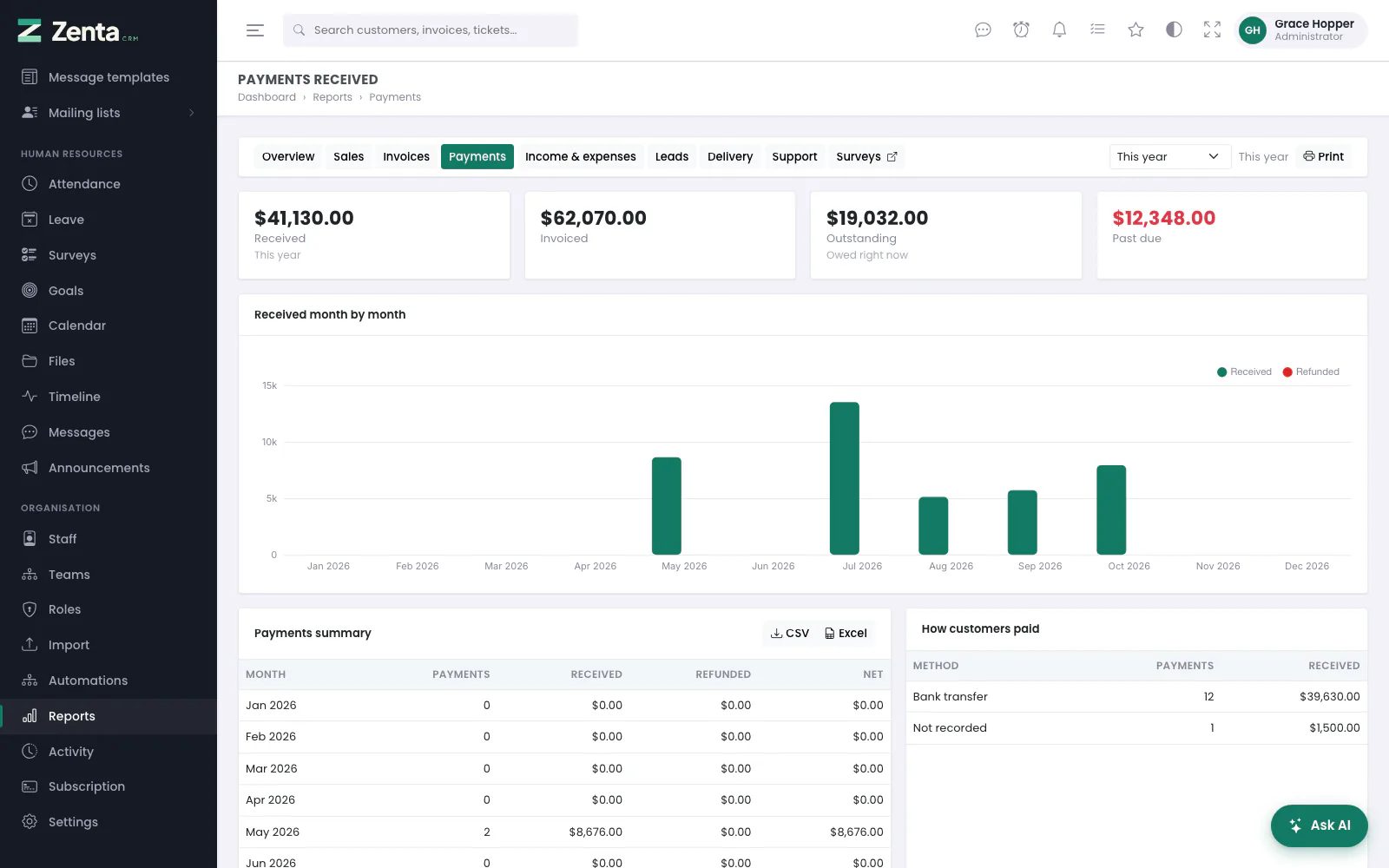Toggle the Received series in chart legend
Viewport: 1389px width, 868px height.
click(x=1244, y=372)
